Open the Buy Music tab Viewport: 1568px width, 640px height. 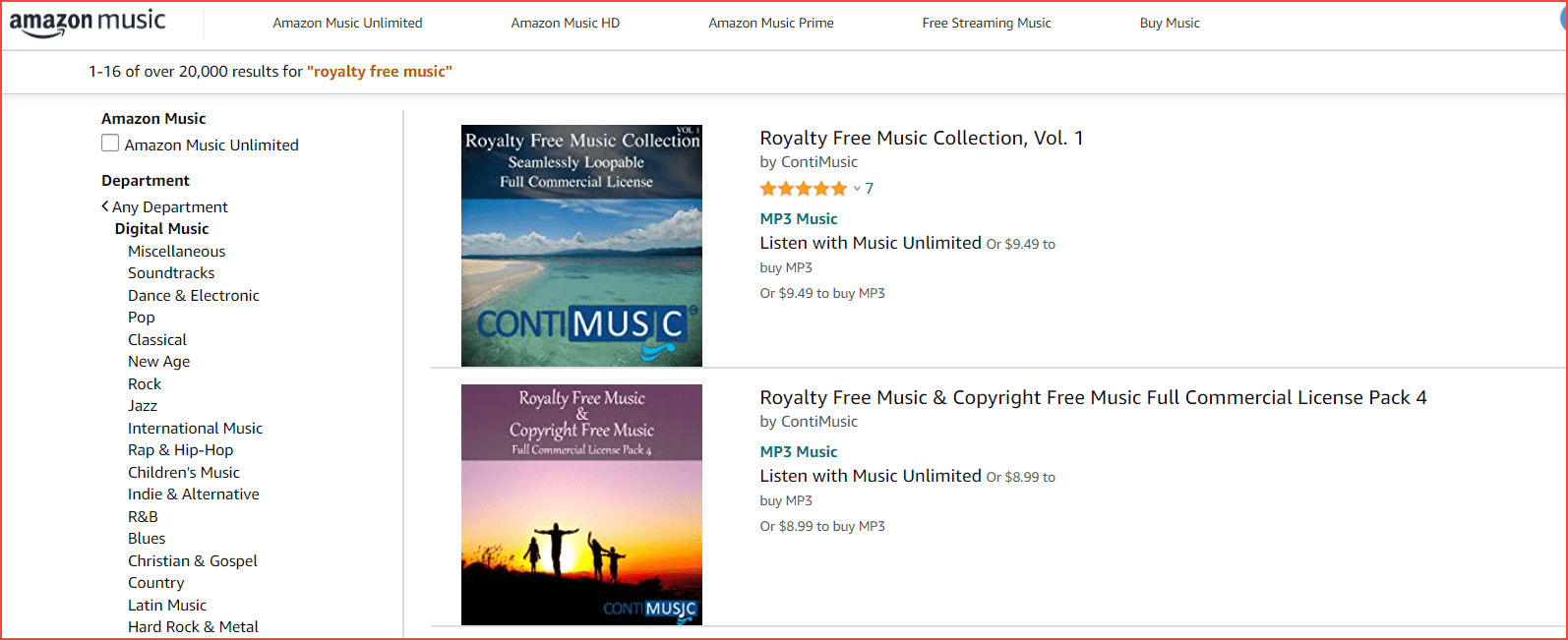click(1169, 23)
